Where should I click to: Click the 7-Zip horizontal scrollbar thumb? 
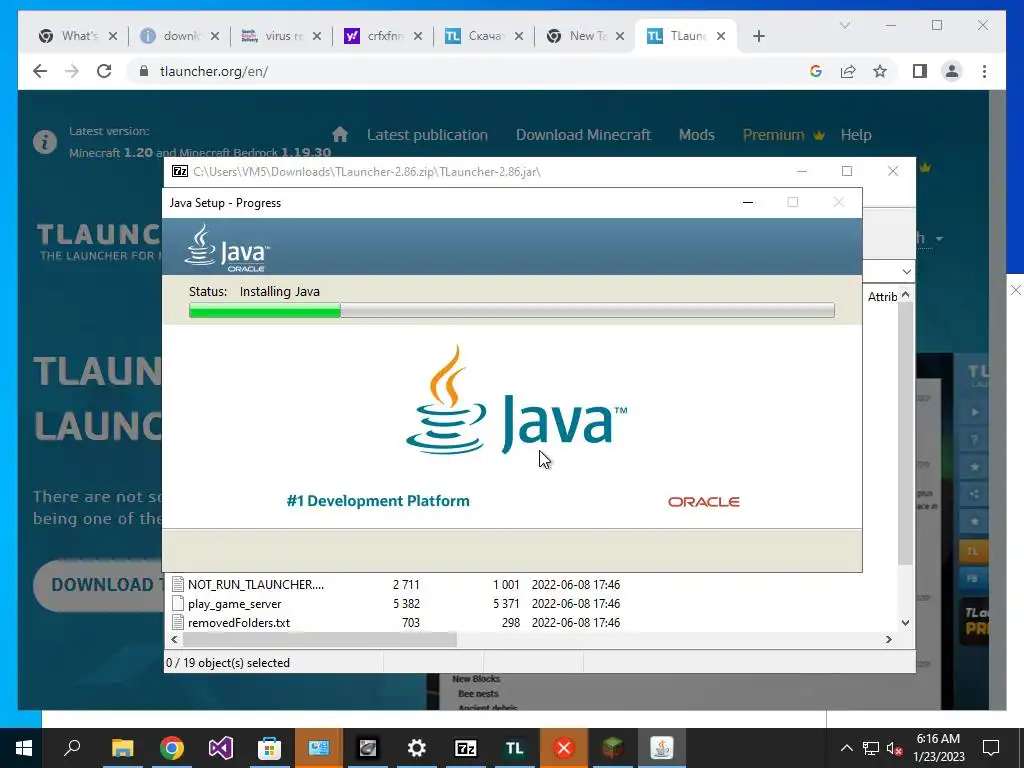point(319,639)
